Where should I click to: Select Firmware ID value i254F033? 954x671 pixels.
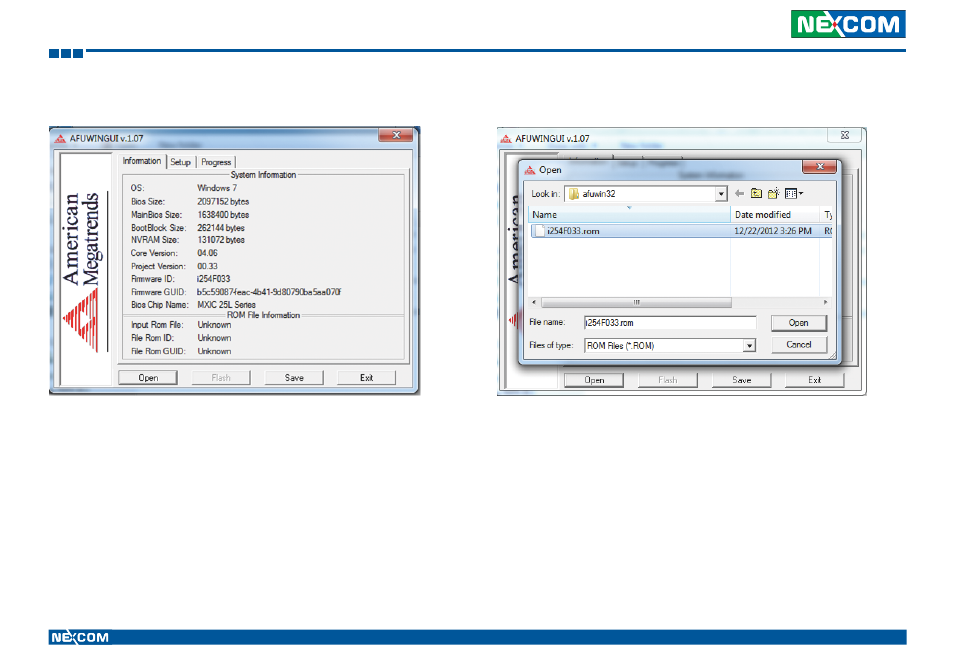[214, 279]
